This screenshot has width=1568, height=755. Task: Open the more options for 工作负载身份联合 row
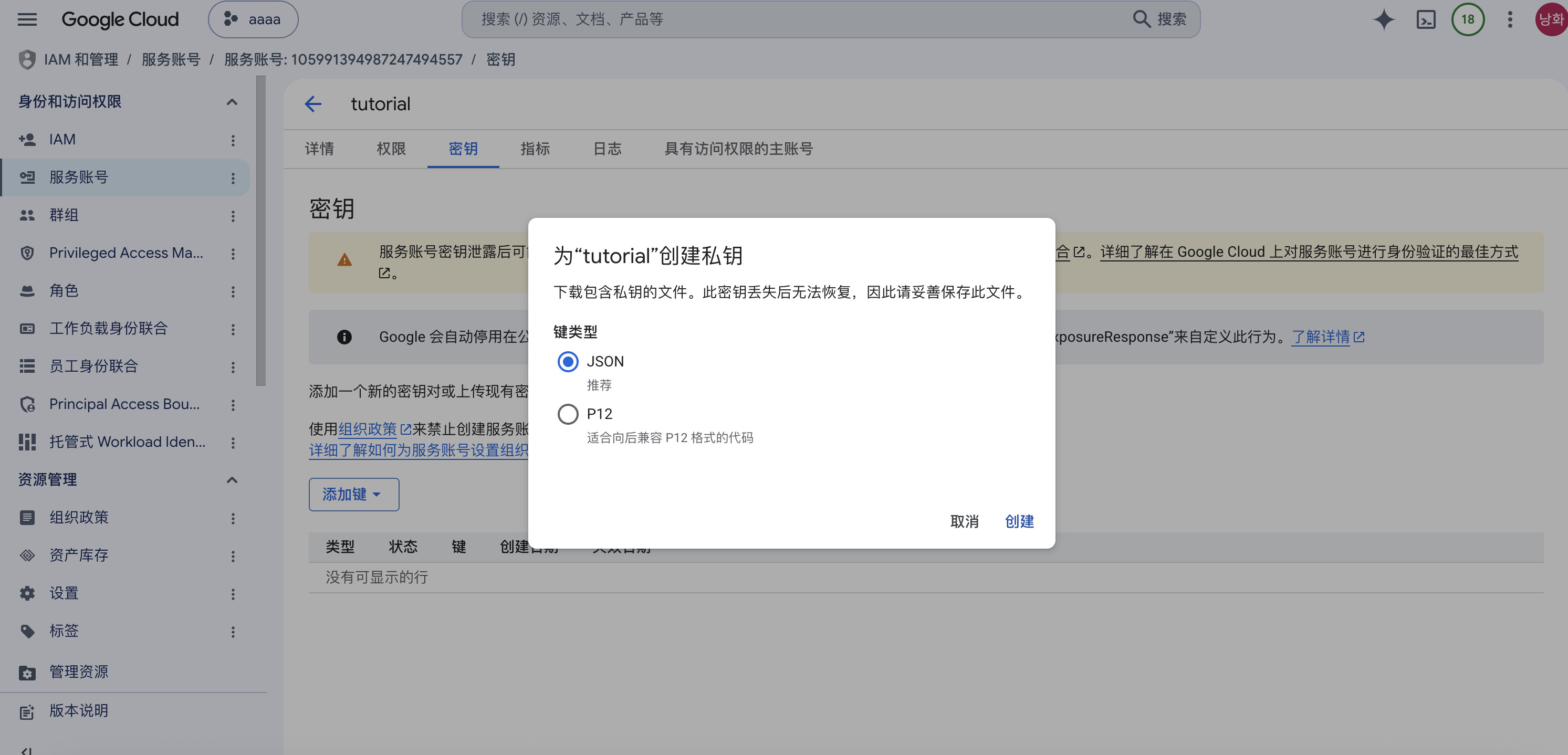click(233, 329)
